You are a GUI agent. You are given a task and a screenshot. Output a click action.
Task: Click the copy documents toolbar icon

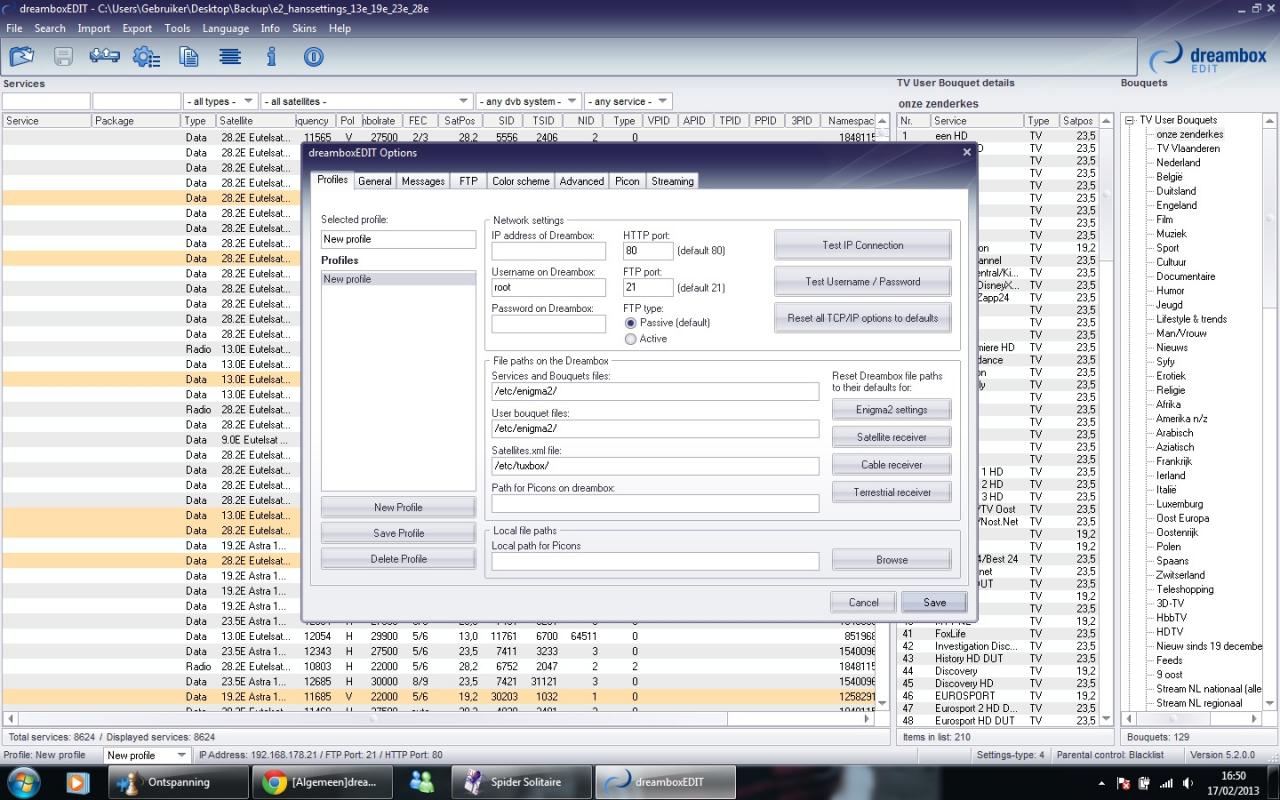tap(188, 57)
